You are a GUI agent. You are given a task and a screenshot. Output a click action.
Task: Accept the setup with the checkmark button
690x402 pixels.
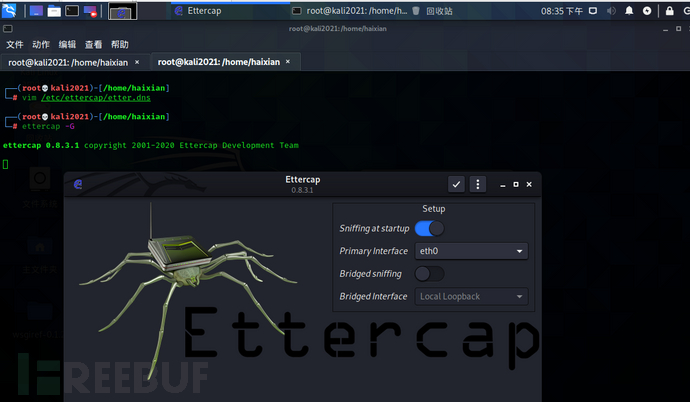pyautogui.click(x=456, y=184)
